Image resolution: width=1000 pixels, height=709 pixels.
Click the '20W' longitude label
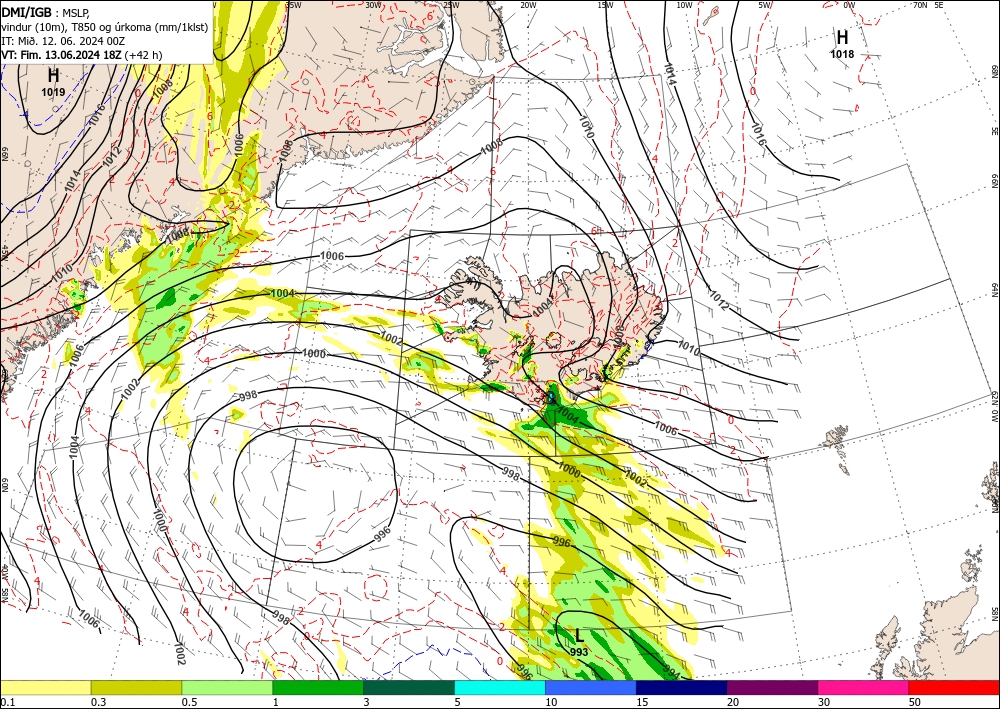pos(528,5)
